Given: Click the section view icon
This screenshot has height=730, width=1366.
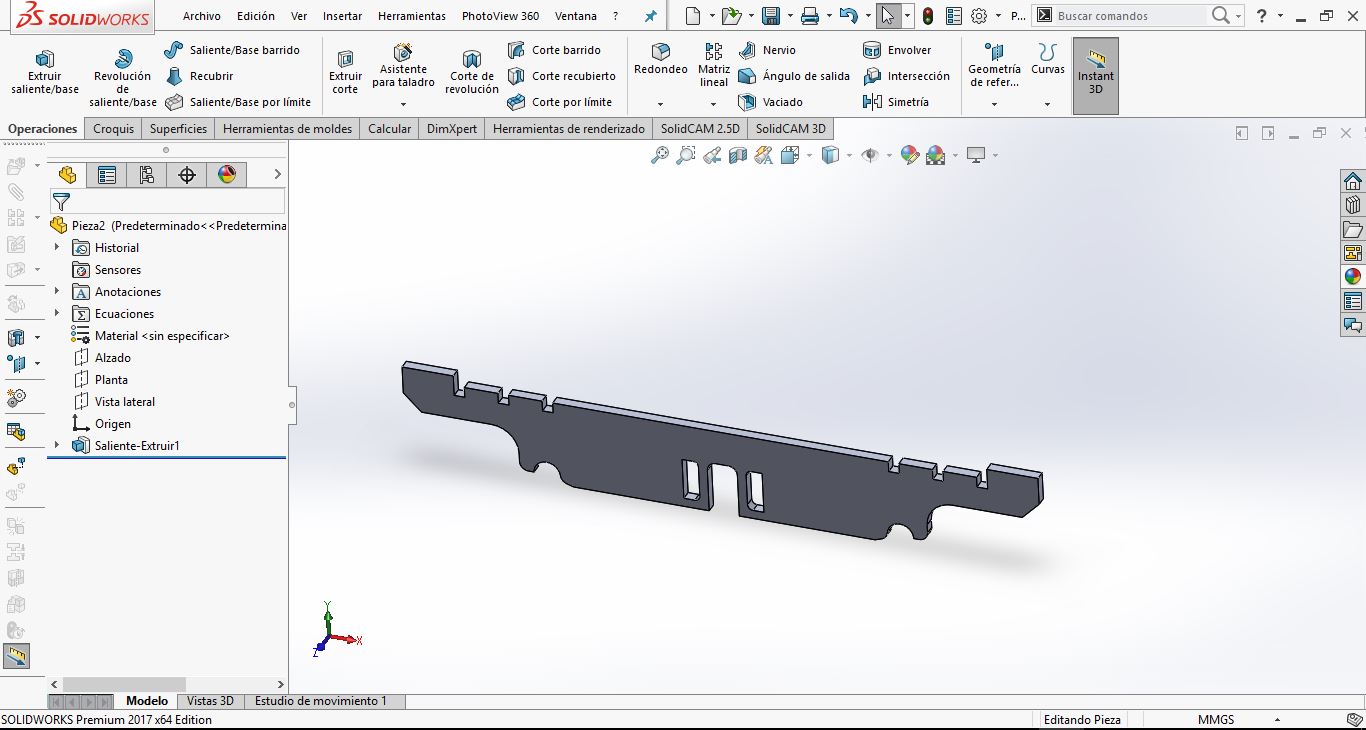Looking at the screenshot, I should coord(738,155).
